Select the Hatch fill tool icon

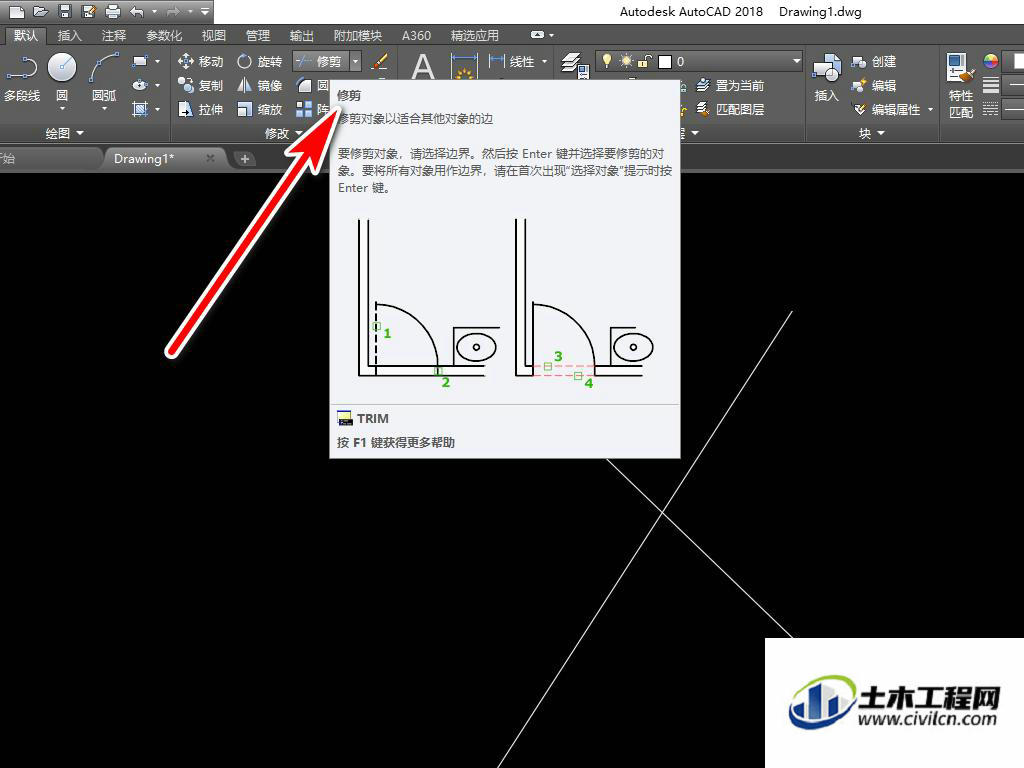tap(140, 109)
